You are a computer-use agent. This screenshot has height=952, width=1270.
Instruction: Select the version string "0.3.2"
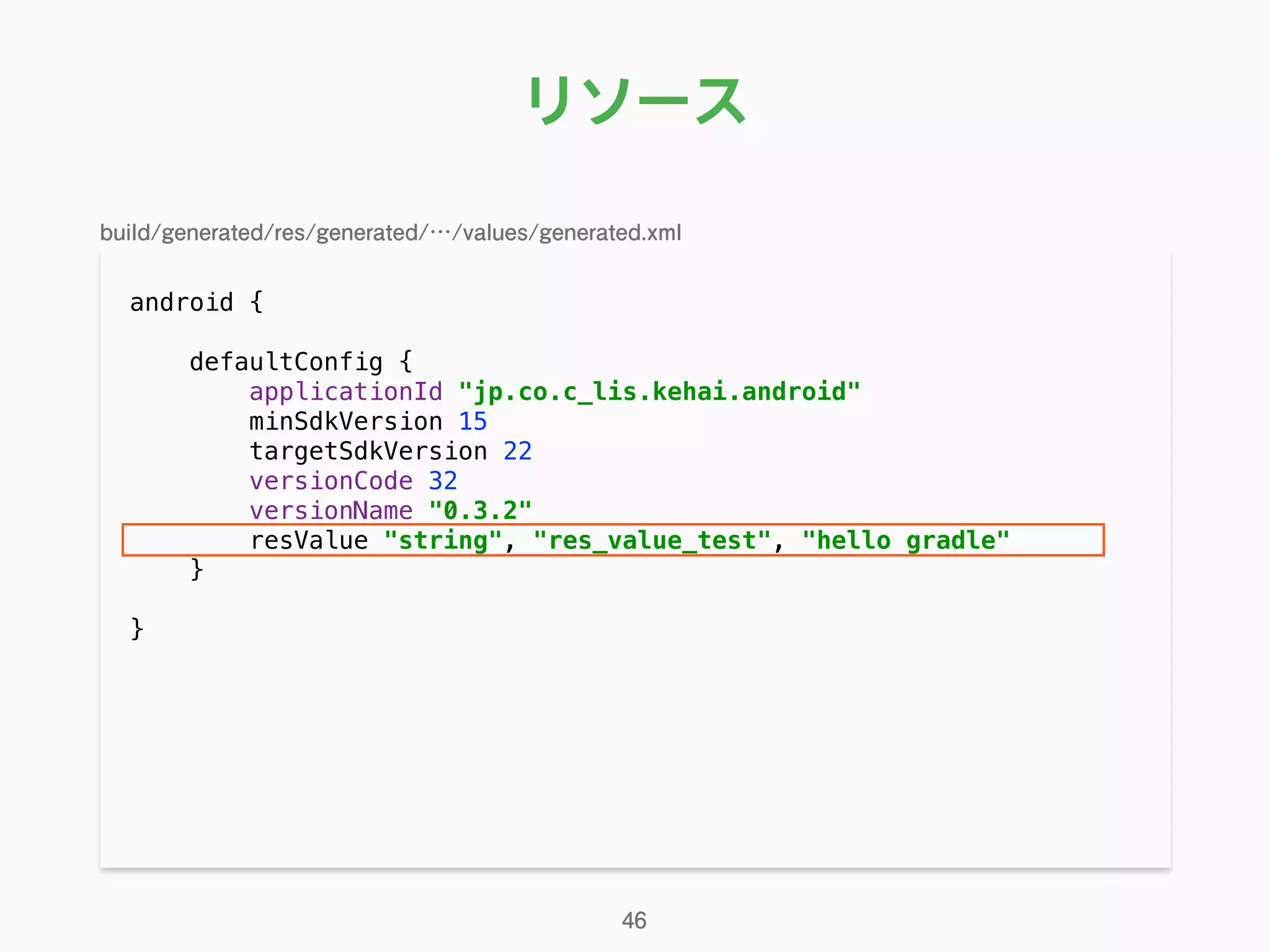(480, 511)
